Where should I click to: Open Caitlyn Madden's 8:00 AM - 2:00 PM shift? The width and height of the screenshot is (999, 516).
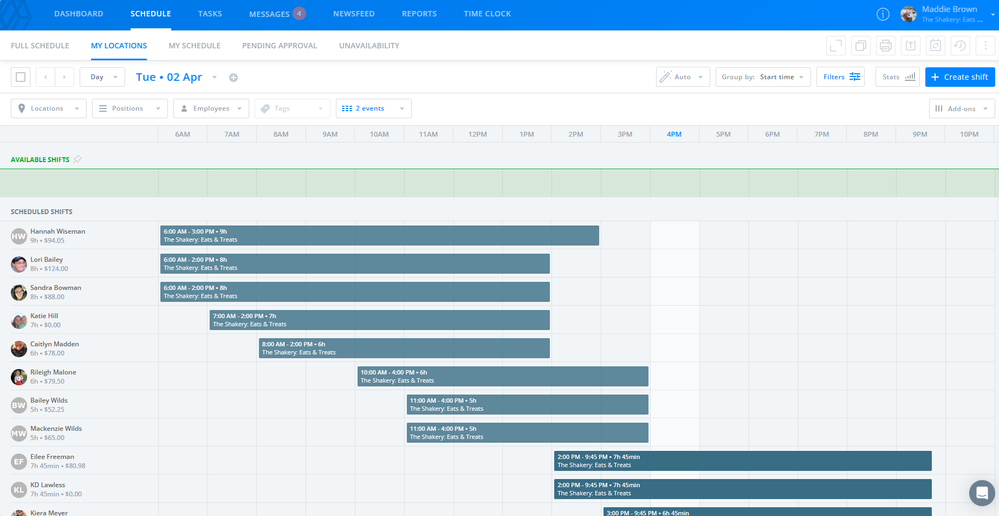[404, 348]
